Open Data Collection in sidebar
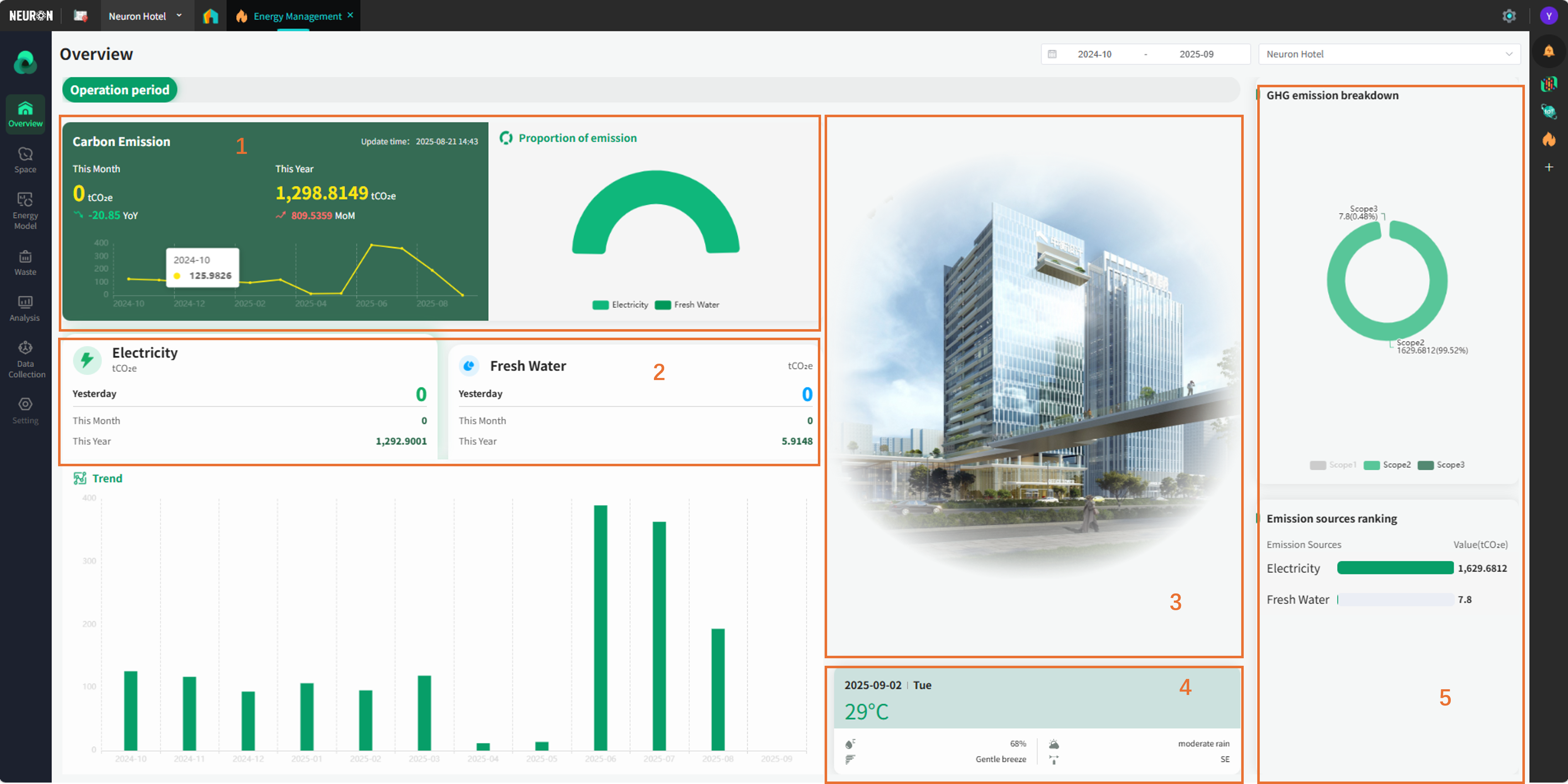 tap(25, 359)
